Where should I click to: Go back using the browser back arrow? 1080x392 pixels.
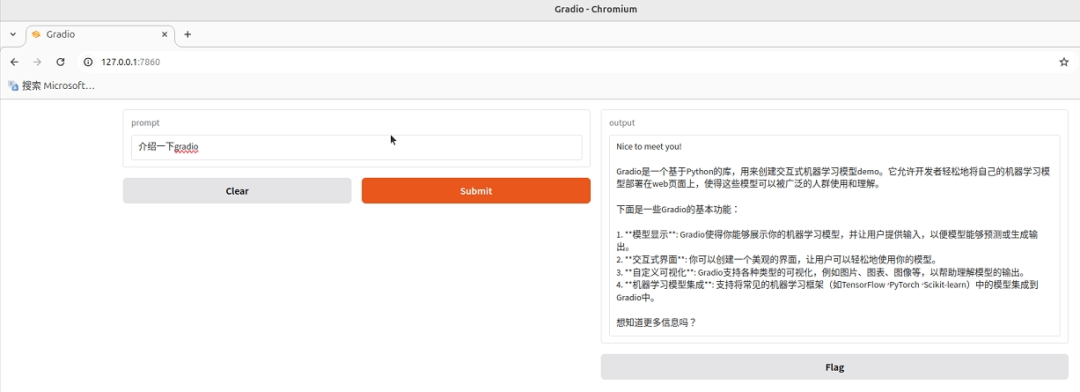[14, 62]
